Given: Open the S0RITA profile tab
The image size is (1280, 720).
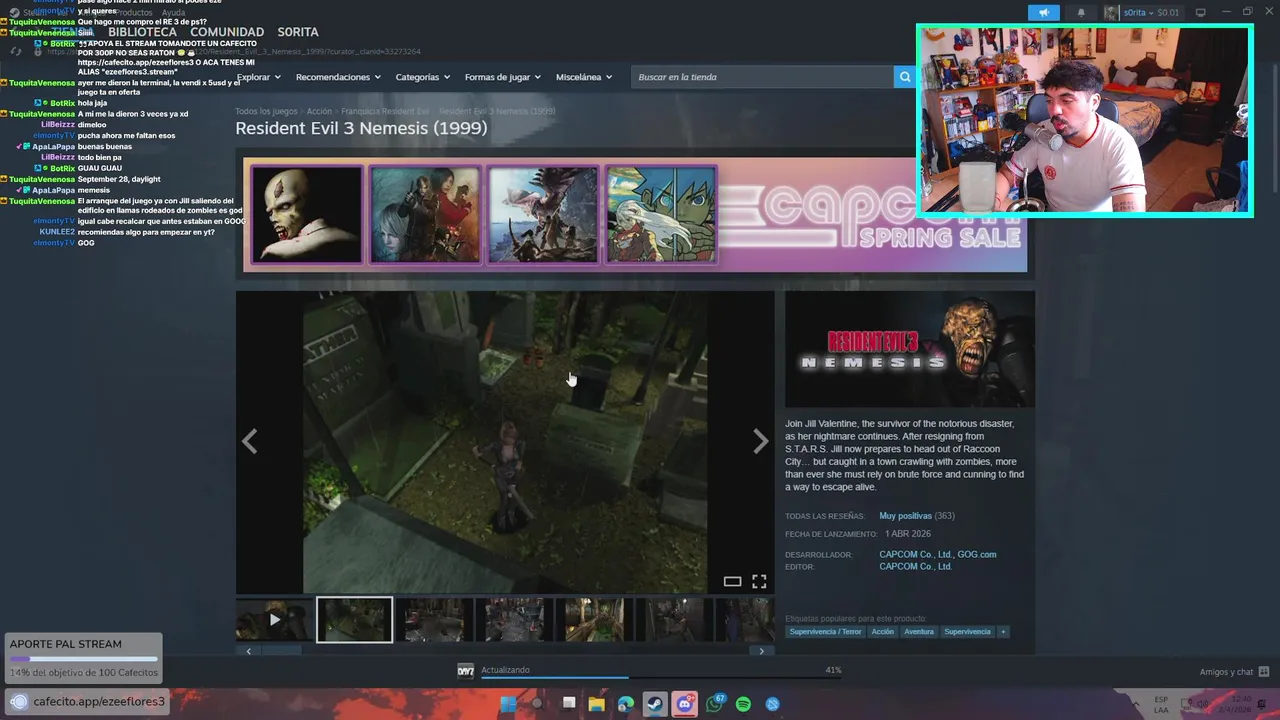Looking at the screenshot, I should click(298, 32).
